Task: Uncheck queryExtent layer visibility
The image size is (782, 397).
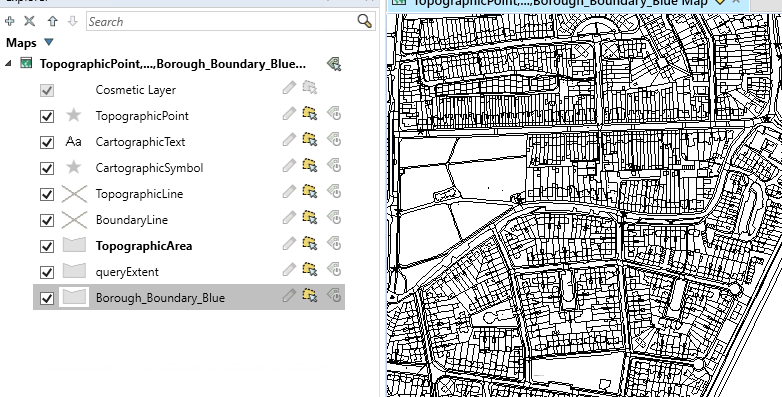Action: pyautogui.click(x=47, y=272)
